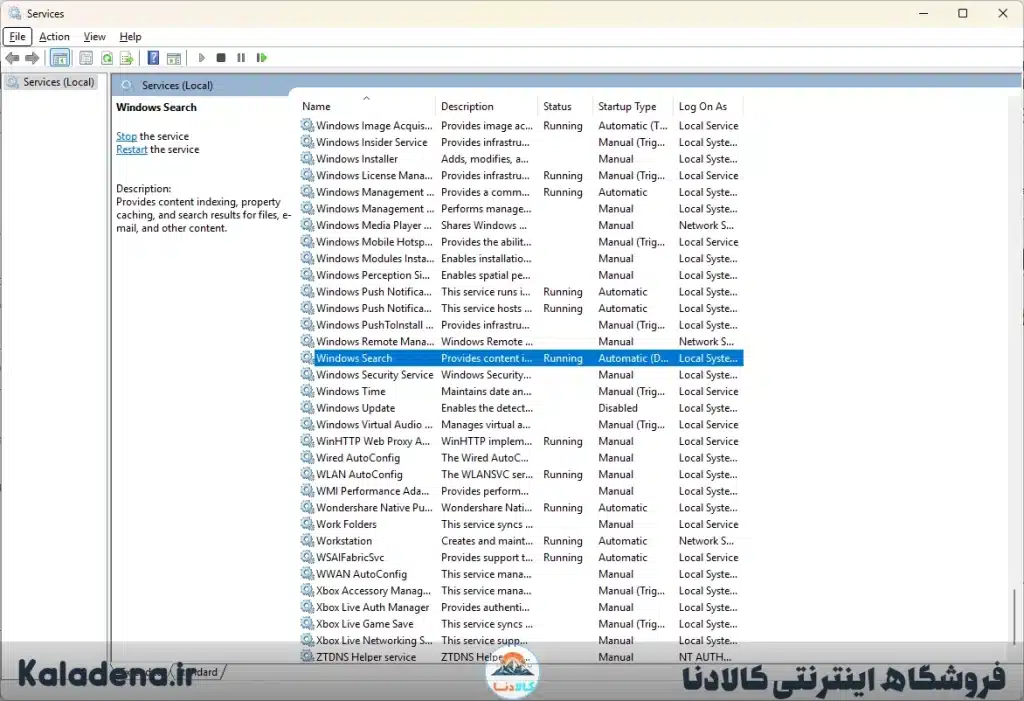Select the Windows License Mana... service name
The image size is (1024, 701).
coord(374,176)
